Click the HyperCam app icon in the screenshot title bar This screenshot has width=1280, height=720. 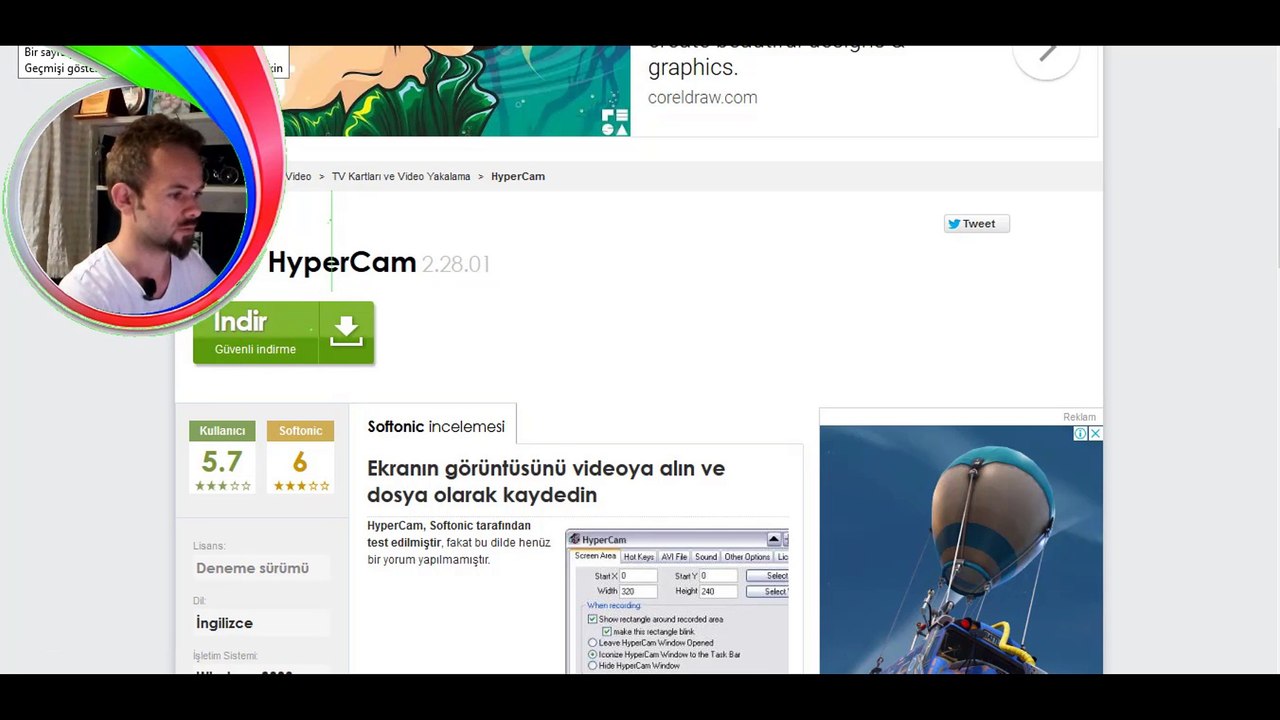[575, 539]
